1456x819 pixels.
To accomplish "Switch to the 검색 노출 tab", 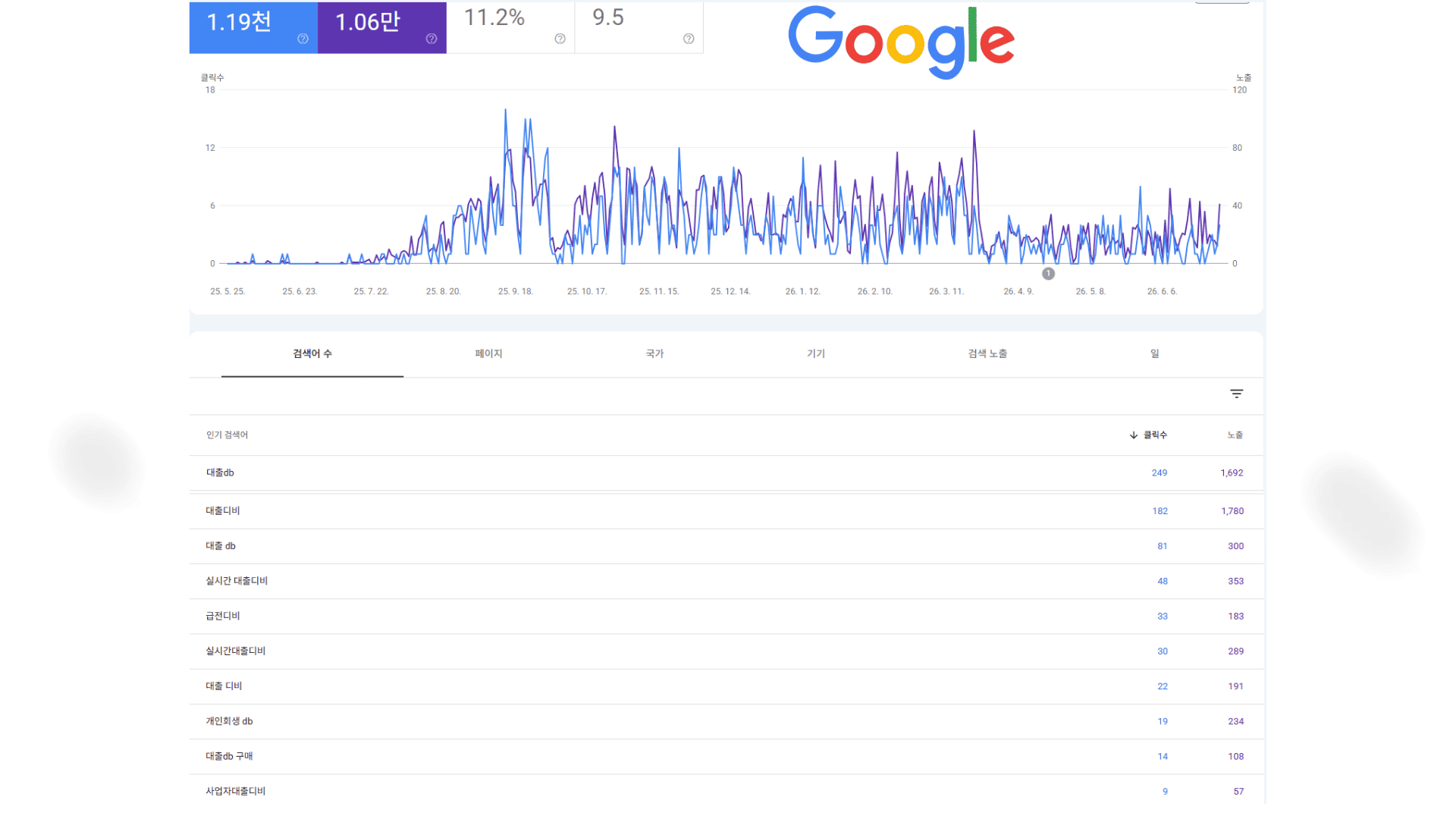I will [x=987, y=353].
